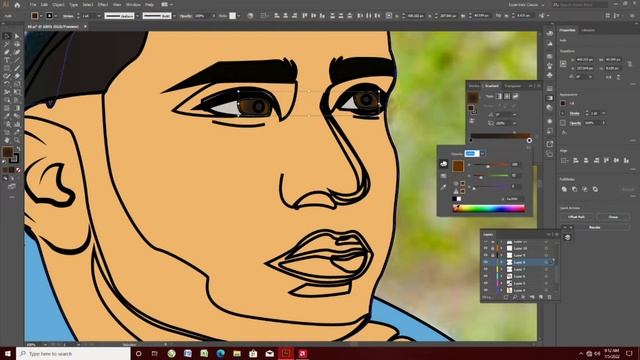Select the Pen tool
640x360 pixels.
tap(7, 52)
